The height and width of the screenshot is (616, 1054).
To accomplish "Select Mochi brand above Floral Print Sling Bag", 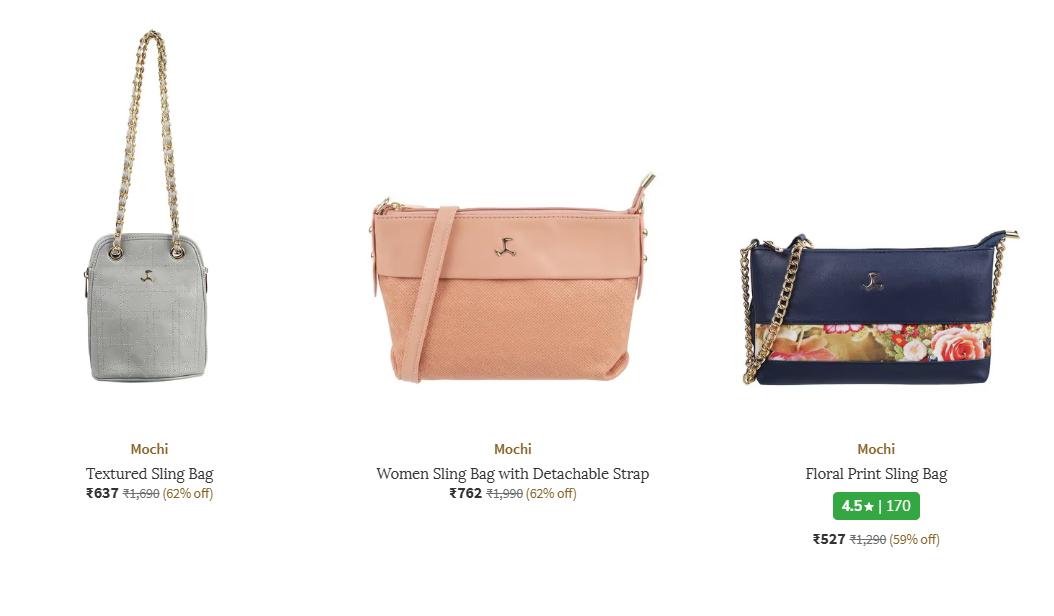I will point(876,449).
